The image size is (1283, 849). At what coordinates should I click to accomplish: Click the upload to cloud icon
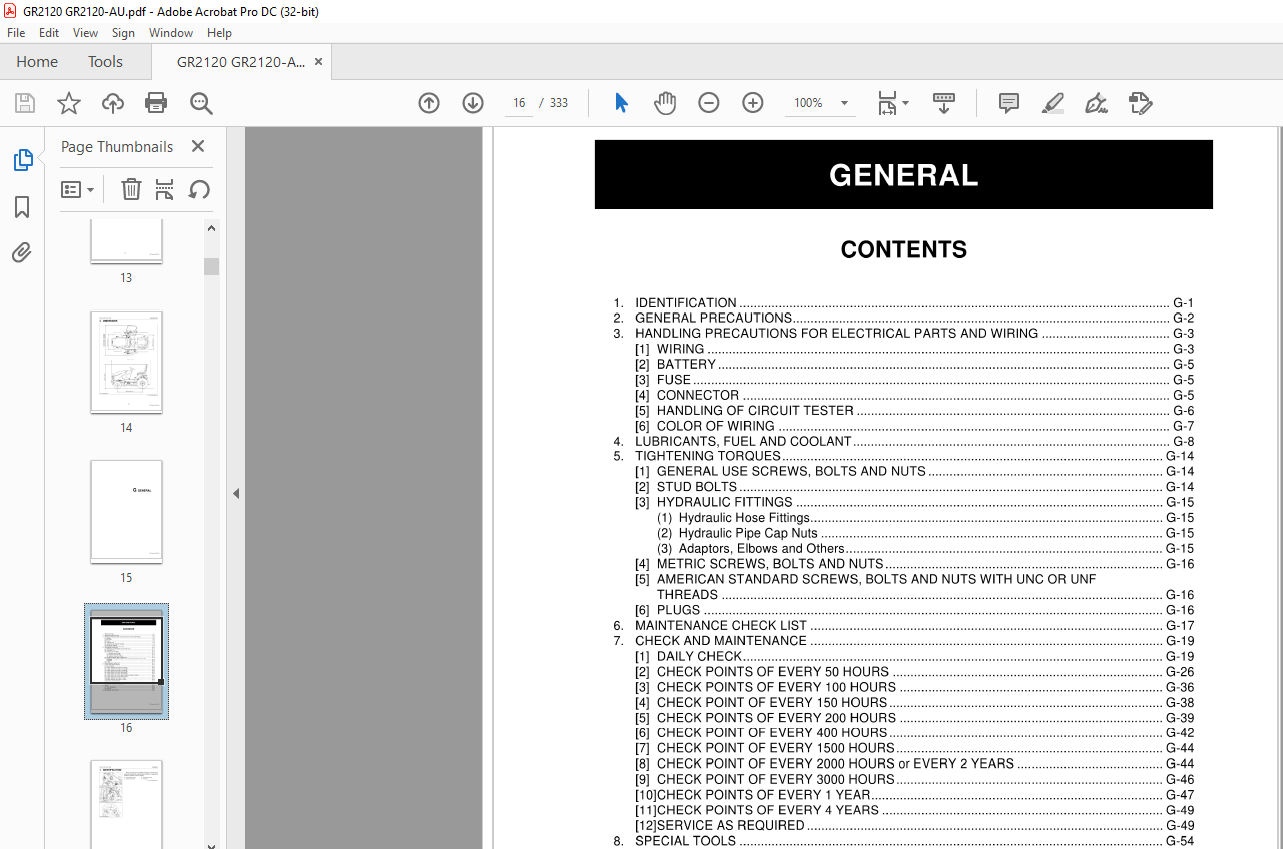pyautogui.click(x=113, y=103)
